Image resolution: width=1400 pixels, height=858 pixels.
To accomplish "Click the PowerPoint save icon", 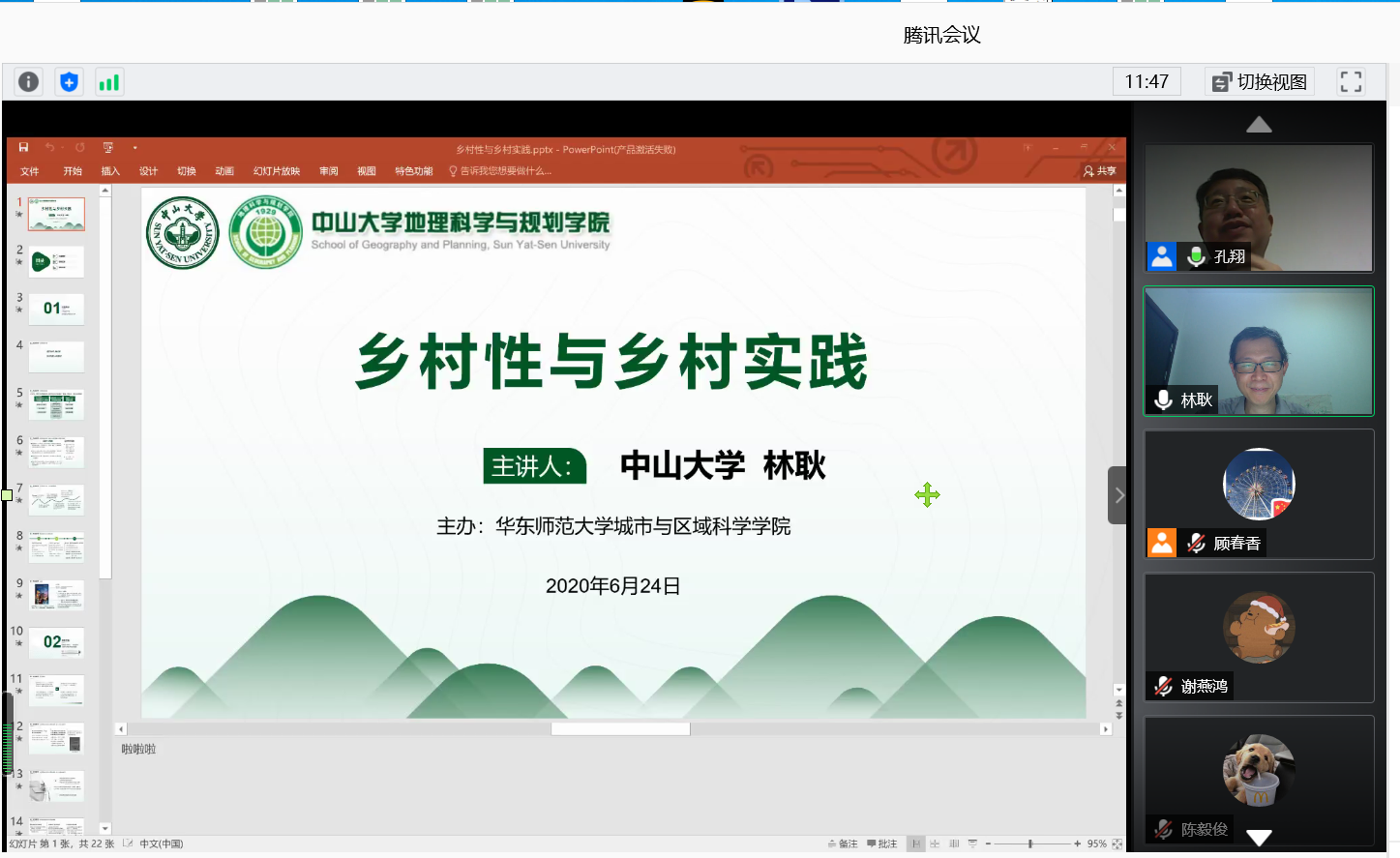I will [24, 148].
